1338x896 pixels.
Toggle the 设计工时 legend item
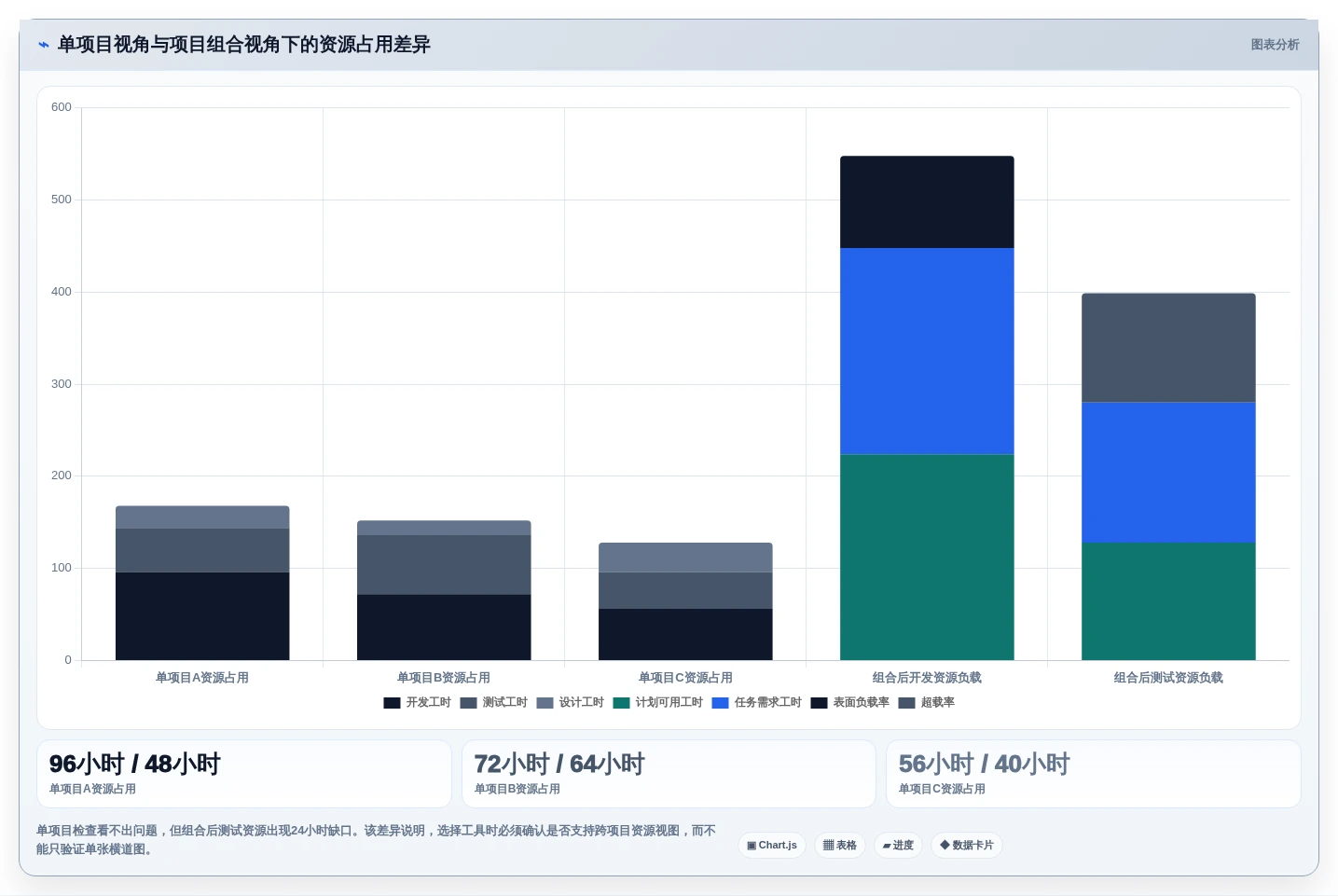(x=571, y=703)
